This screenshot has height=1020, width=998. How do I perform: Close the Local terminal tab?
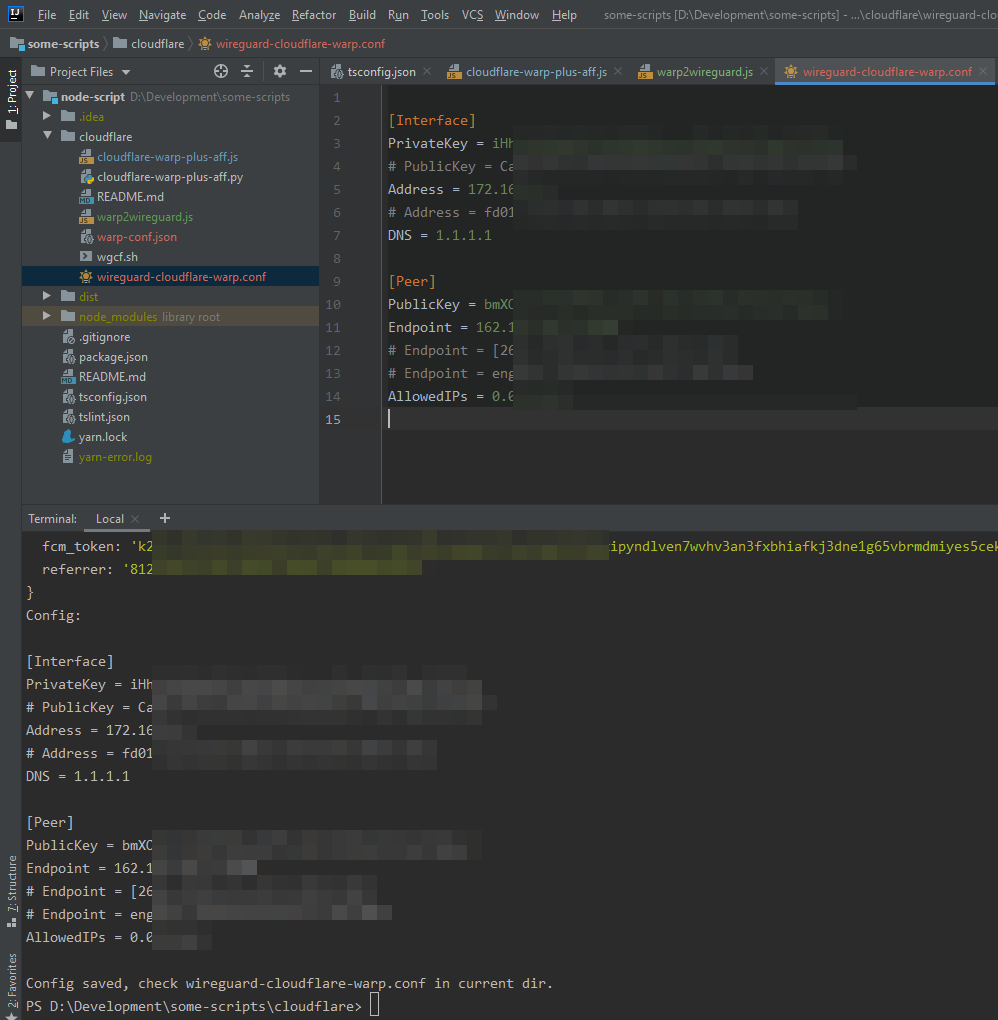coord(136,519)
